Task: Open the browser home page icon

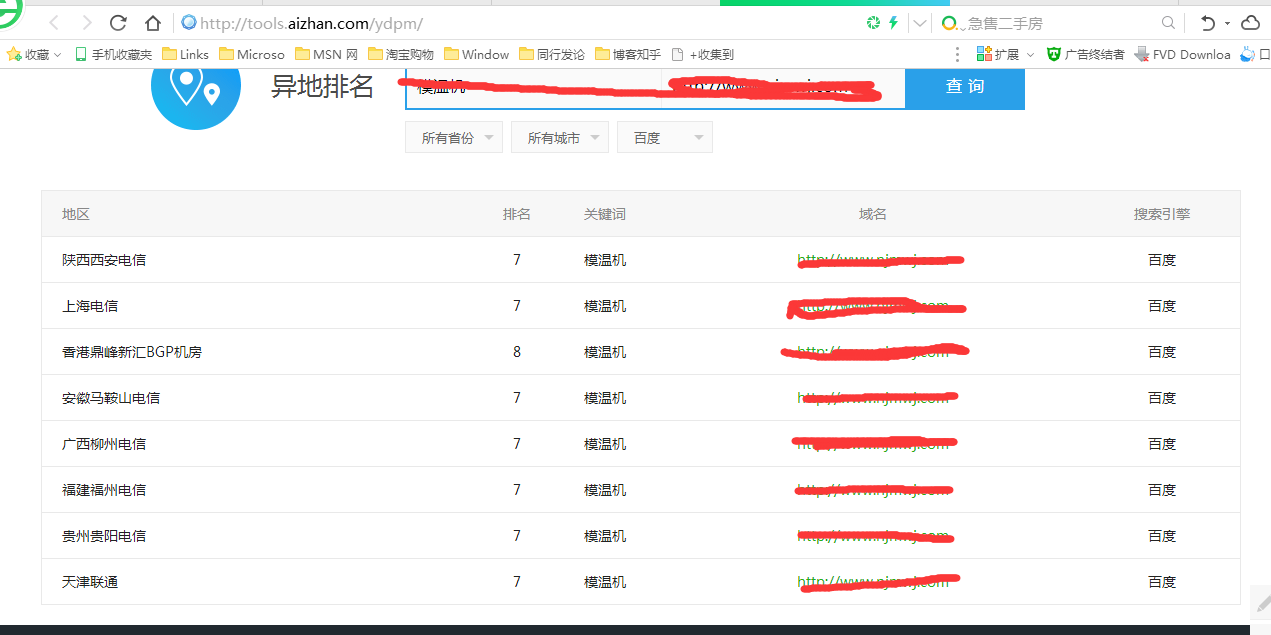Action: [x=152, y=23]
